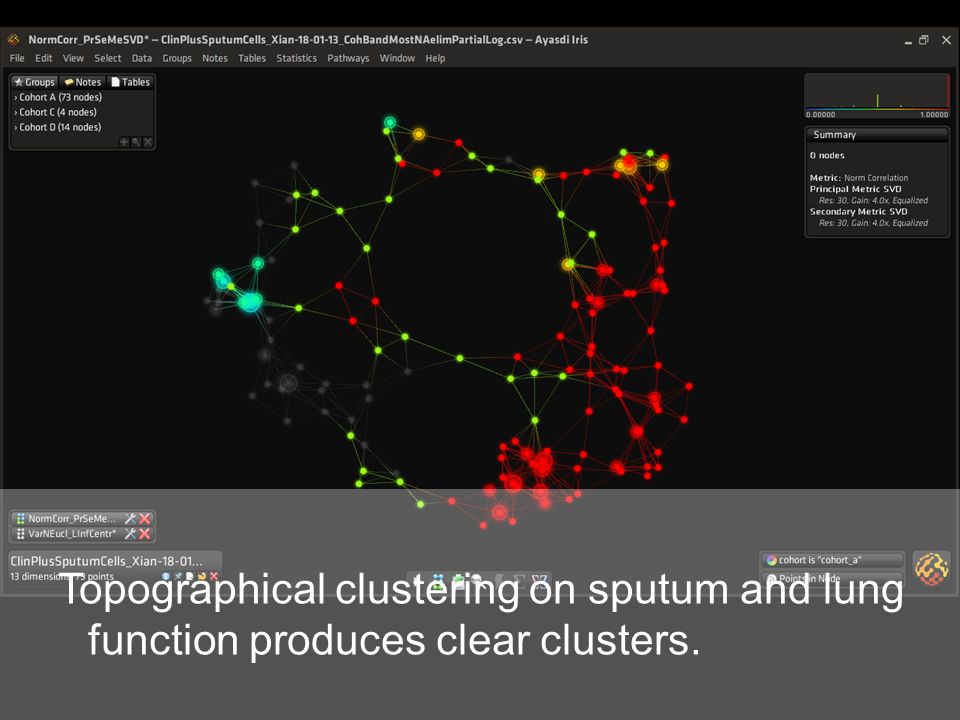Click the "Metric: Norm Correlation" text

click(858, 178)
